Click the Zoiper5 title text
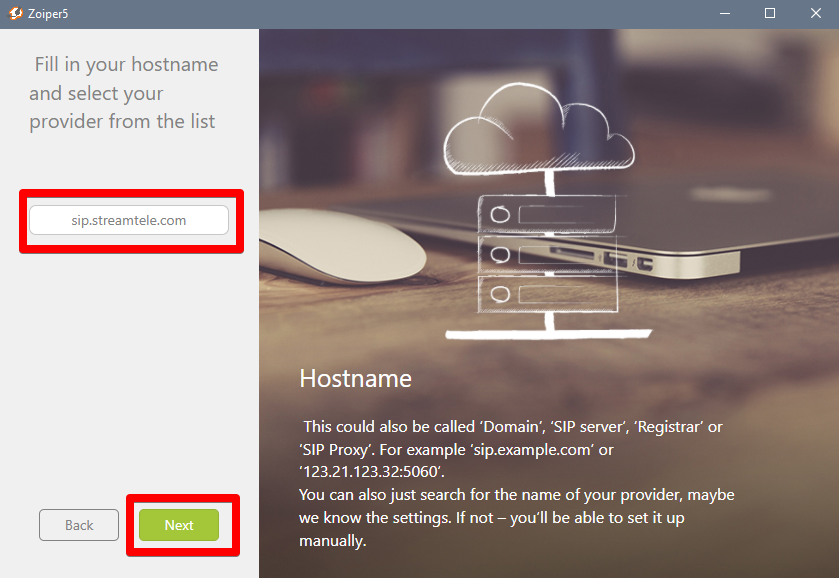 [48, 13]
